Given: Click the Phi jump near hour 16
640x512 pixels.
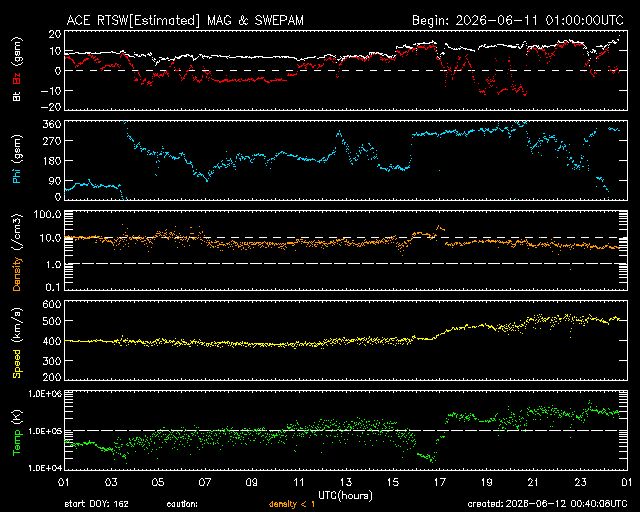Looking at the screenshot, I should pyautogui.click(x=411, y=150).
